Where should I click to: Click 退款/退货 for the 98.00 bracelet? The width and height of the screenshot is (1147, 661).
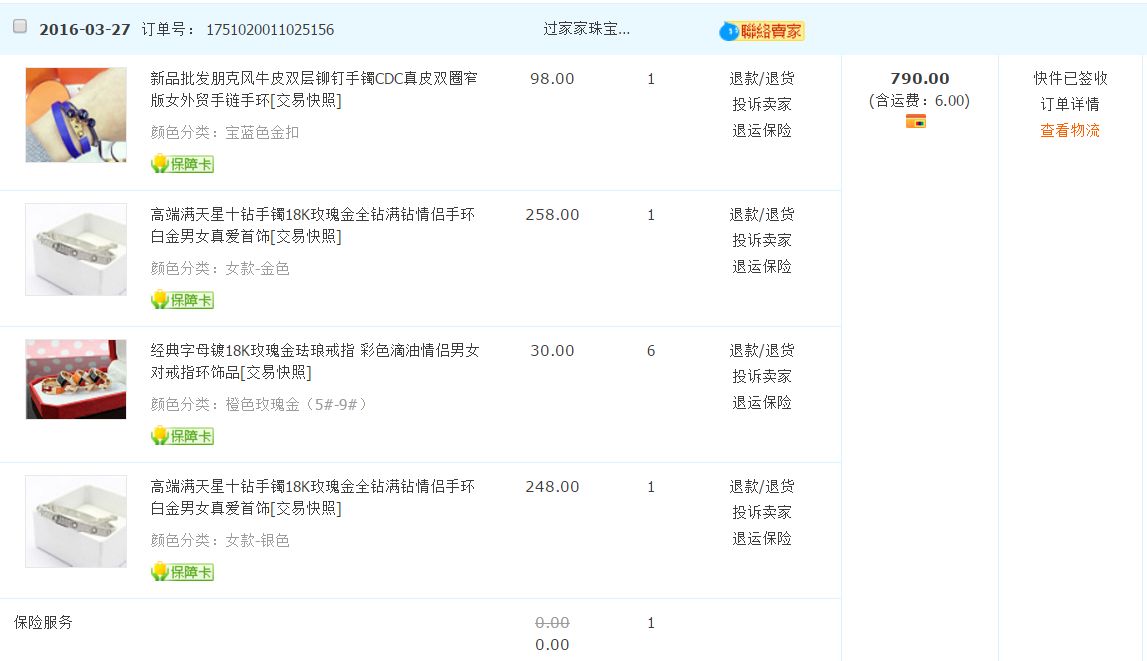tap(761, 78)
